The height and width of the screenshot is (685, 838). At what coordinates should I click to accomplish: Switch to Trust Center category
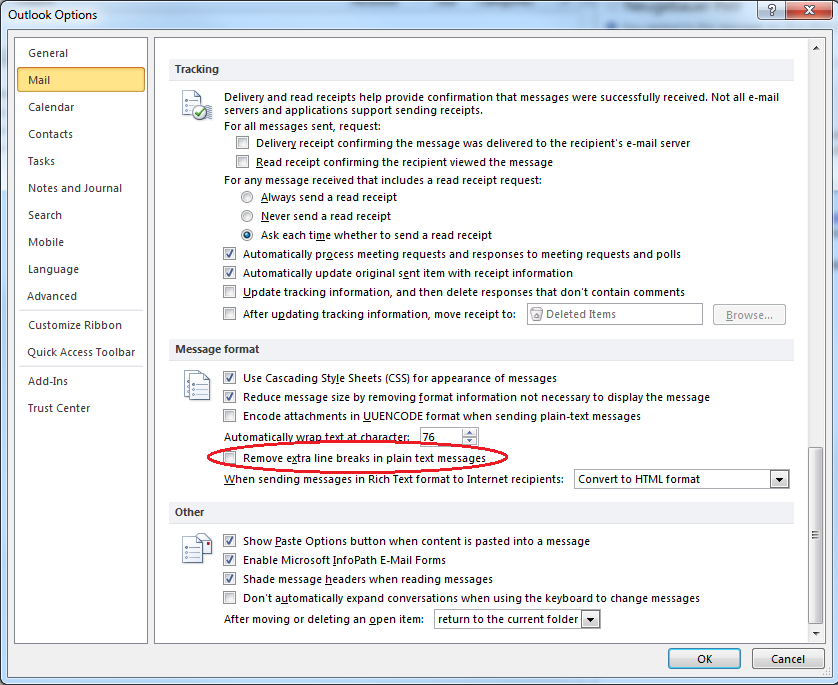point(59,408)
